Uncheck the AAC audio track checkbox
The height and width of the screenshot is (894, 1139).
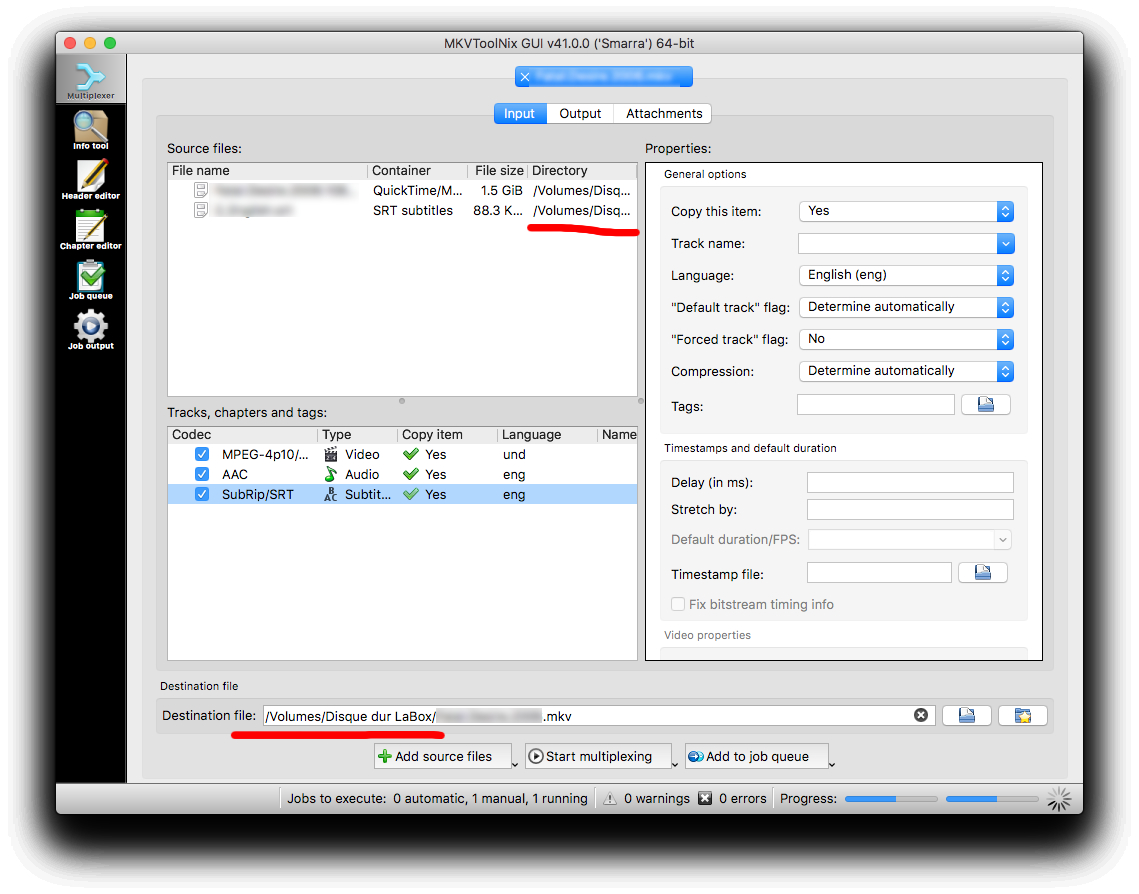202,475
